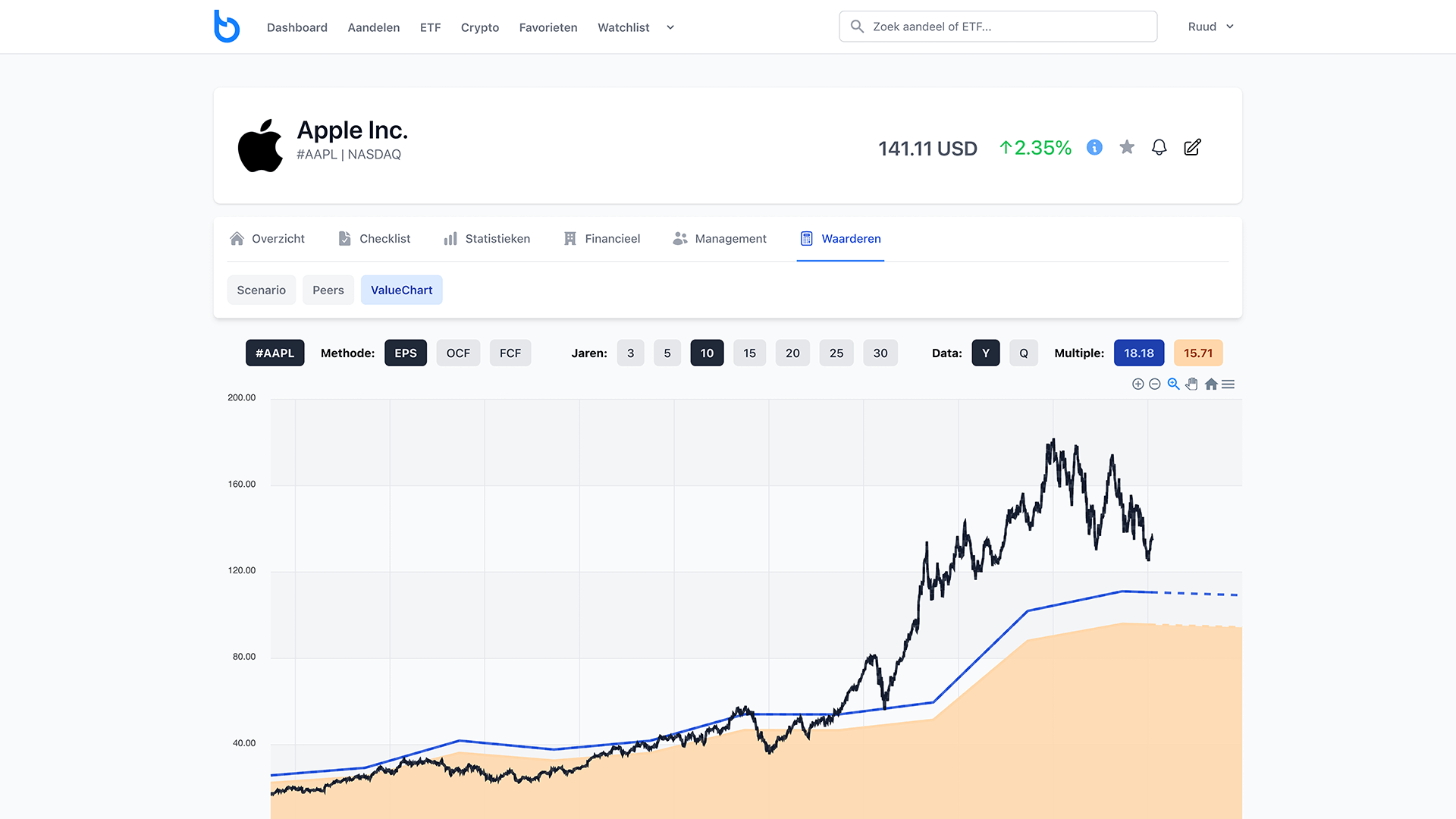Switch to Checklist tab
Viewport: 1456px width, 819px height.
click(x=375, y=239)
